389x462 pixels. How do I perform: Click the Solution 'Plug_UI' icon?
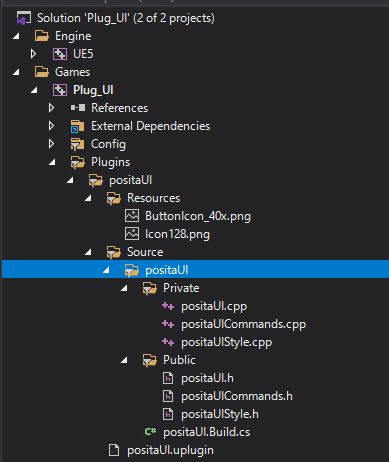click(x=24, y=18)
